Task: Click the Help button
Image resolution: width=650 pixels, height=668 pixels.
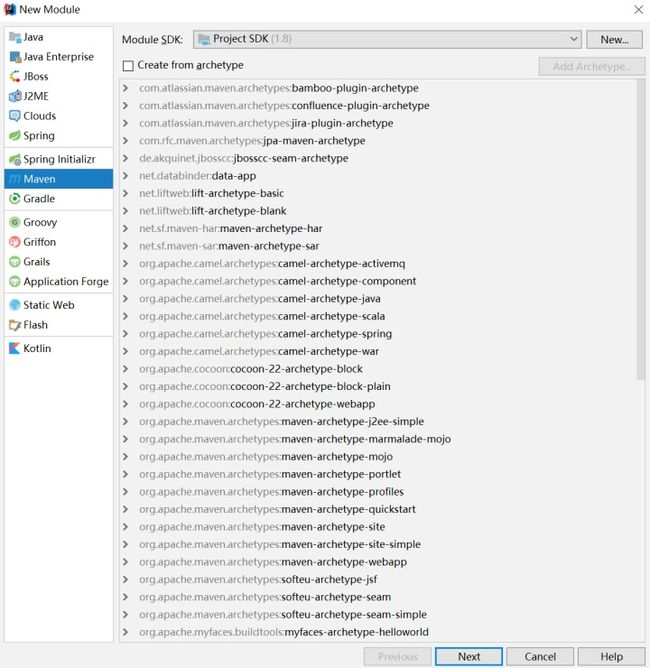Action: [x=611, y=656]
